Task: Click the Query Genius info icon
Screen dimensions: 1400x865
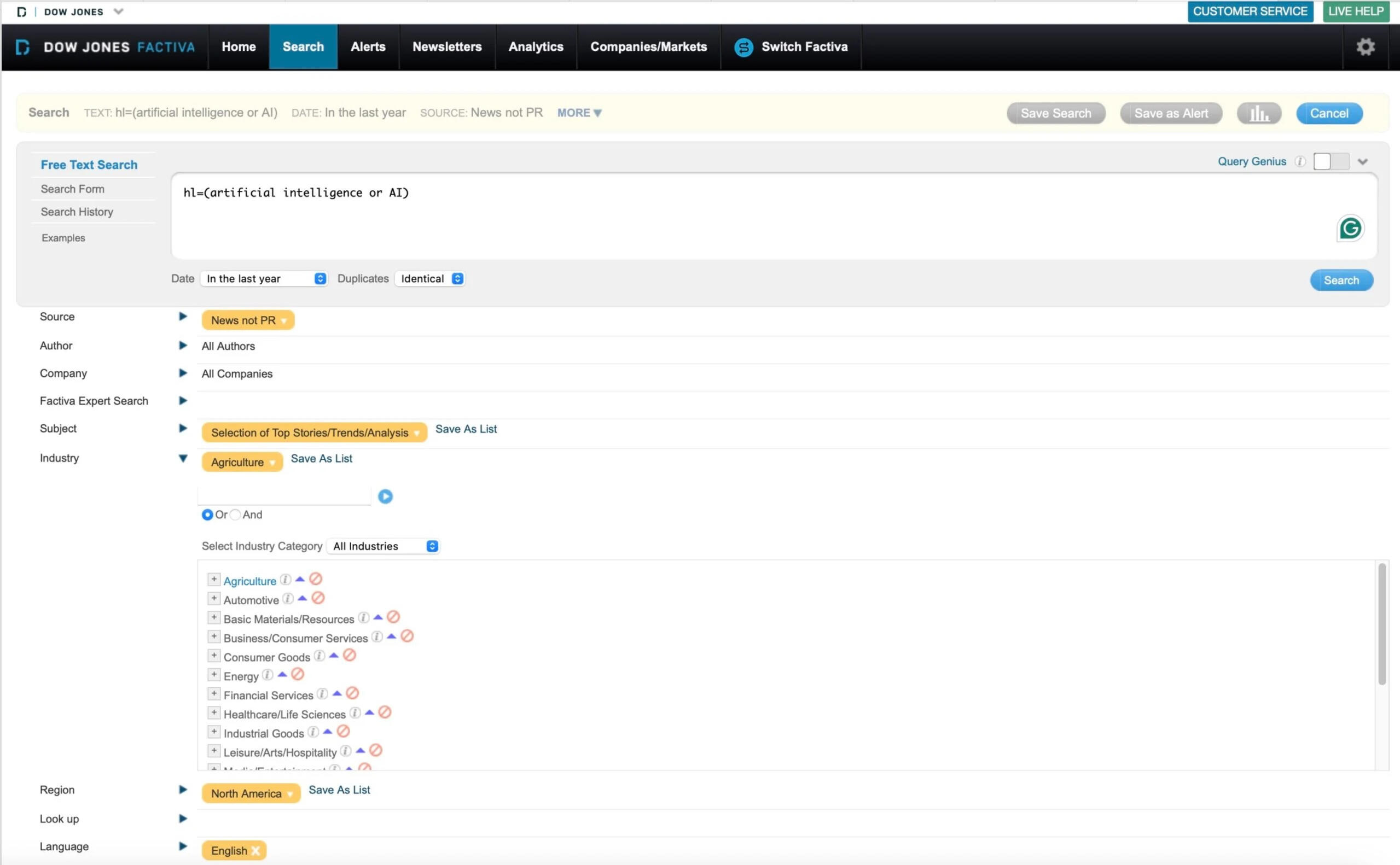Action: point(1300,161)
